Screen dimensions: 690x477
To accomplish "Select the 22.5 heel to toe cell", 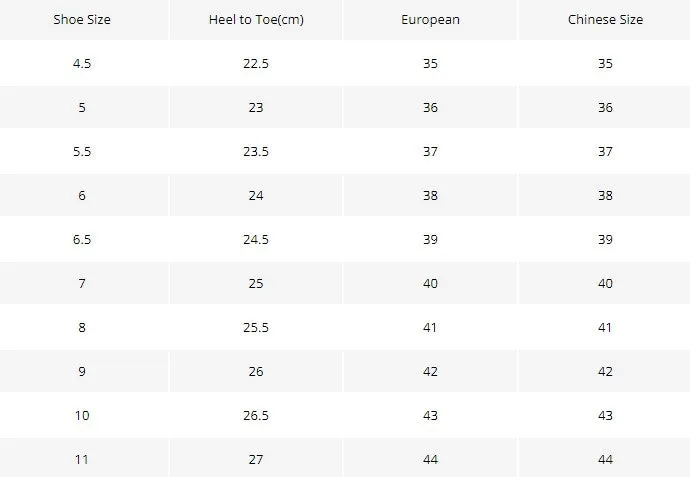I will pos(256,63).
